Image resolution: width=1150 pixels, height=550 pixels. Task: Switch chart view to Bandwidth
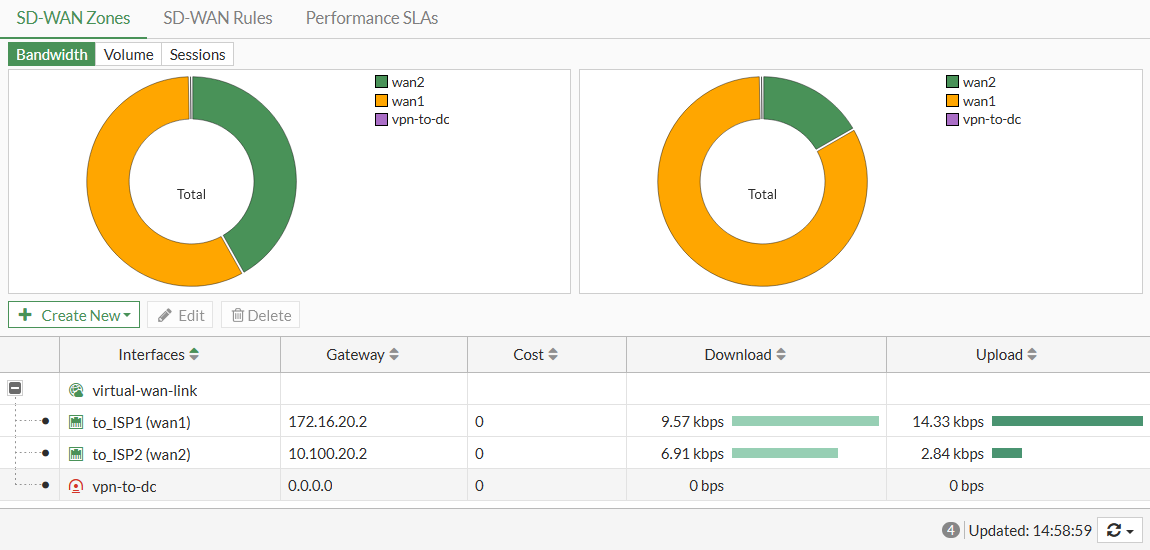click(52, 55)
